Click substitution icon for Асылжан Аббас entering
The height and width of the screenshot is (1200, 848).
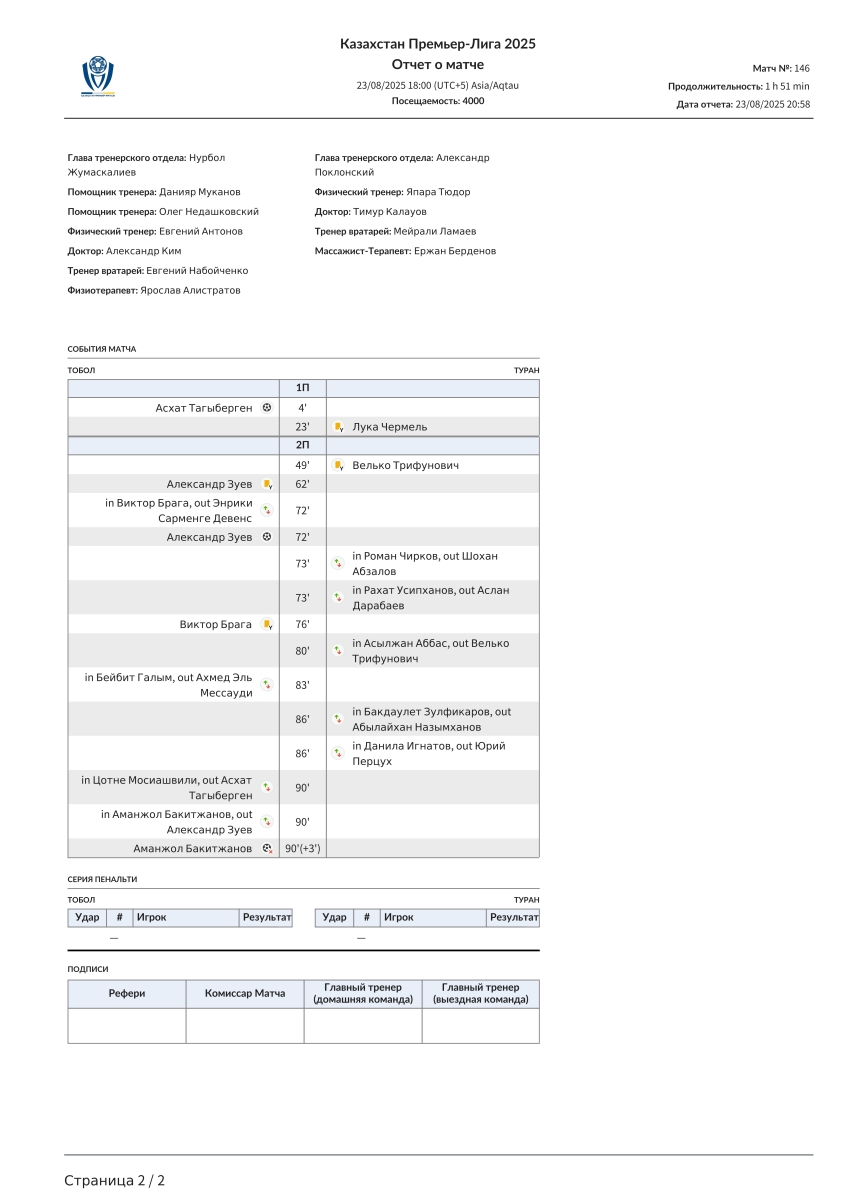(x=339, y=651)
